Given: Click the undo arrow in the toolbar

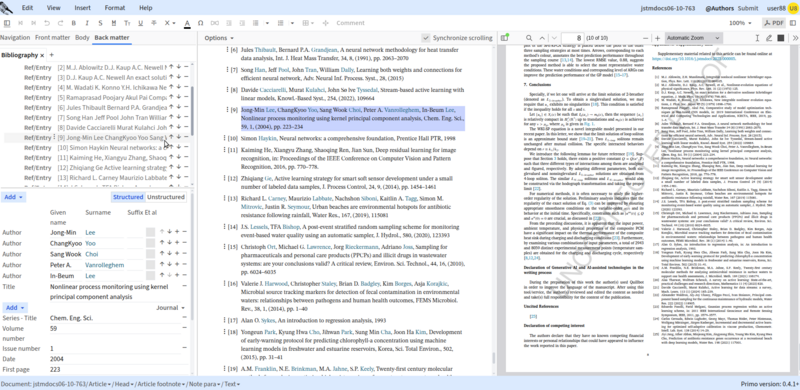Looking at the screenshot, I should (47, 23).
